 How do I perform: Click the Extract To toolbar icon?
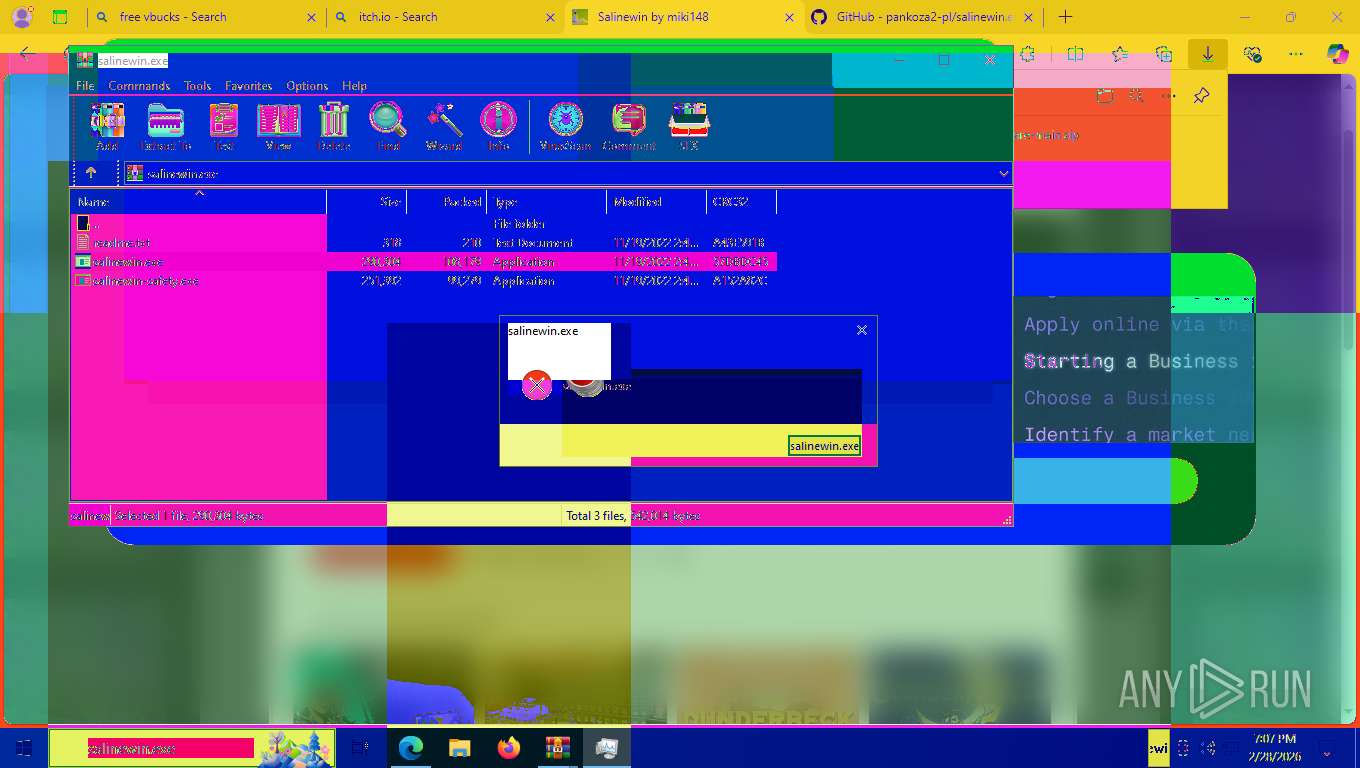coord(165,127)
